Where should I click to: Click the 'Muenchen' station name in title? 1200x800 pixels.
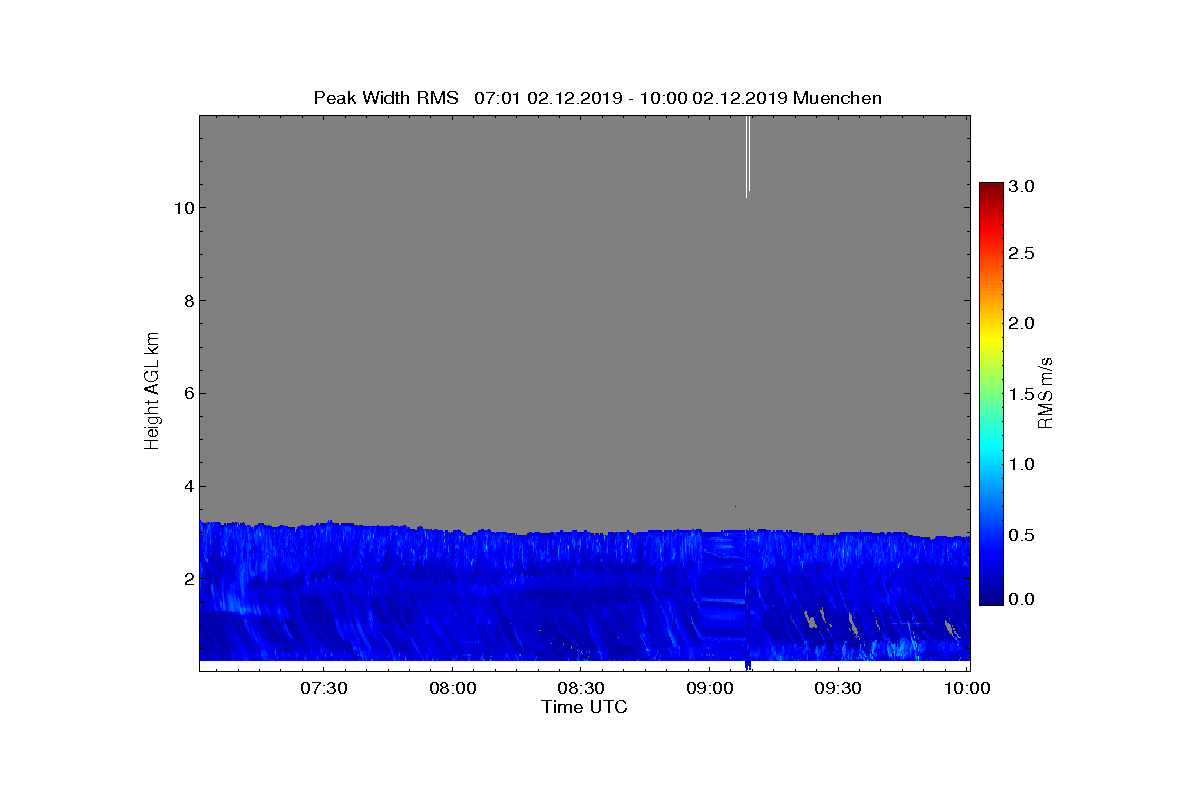(x=837, y=98)
